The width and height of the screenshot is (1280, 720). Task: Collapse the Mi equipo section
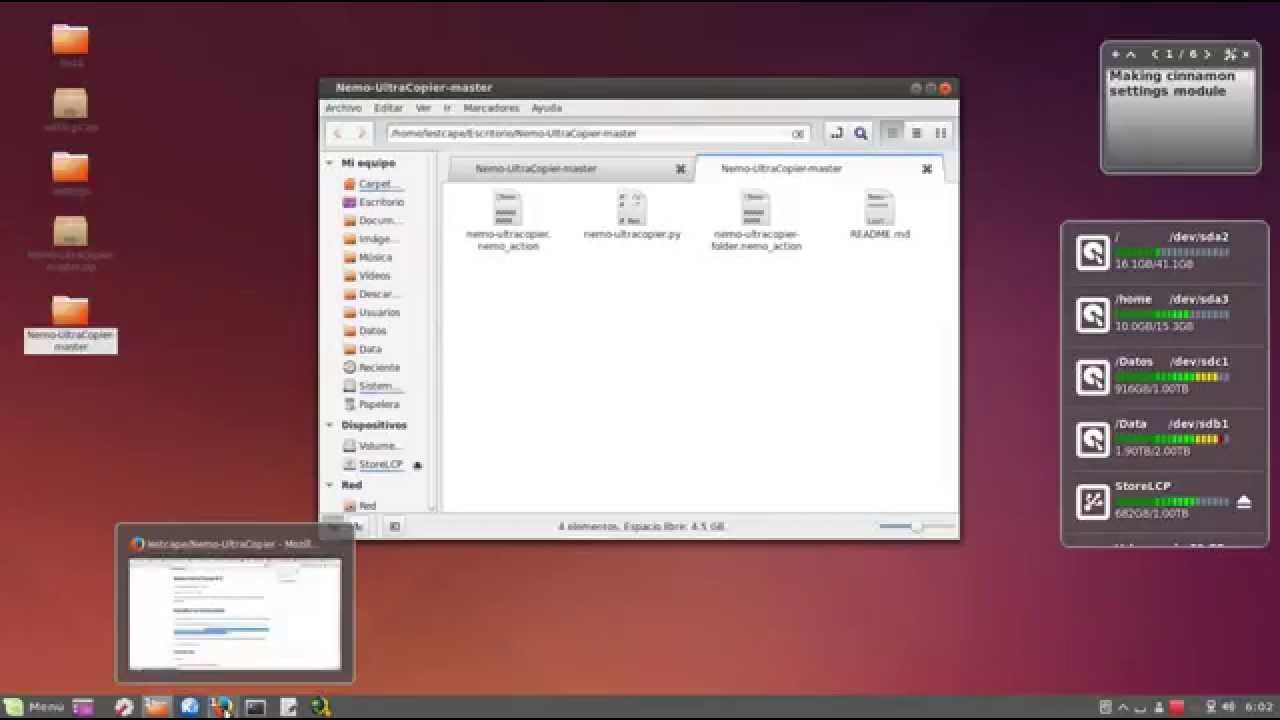[330, 163]
